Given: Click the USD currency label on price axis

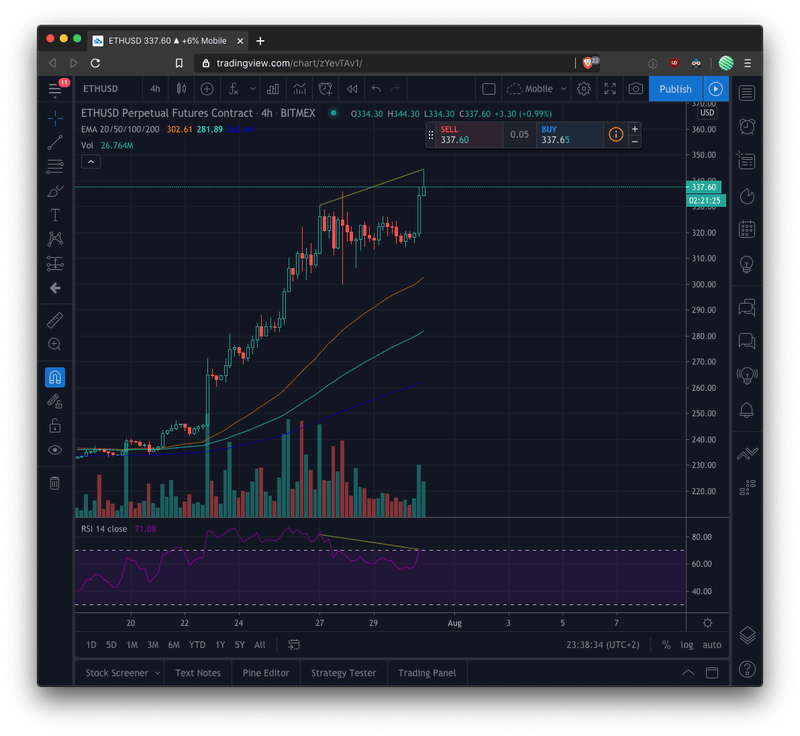Looking at the screenshot, I should point(707,113).
